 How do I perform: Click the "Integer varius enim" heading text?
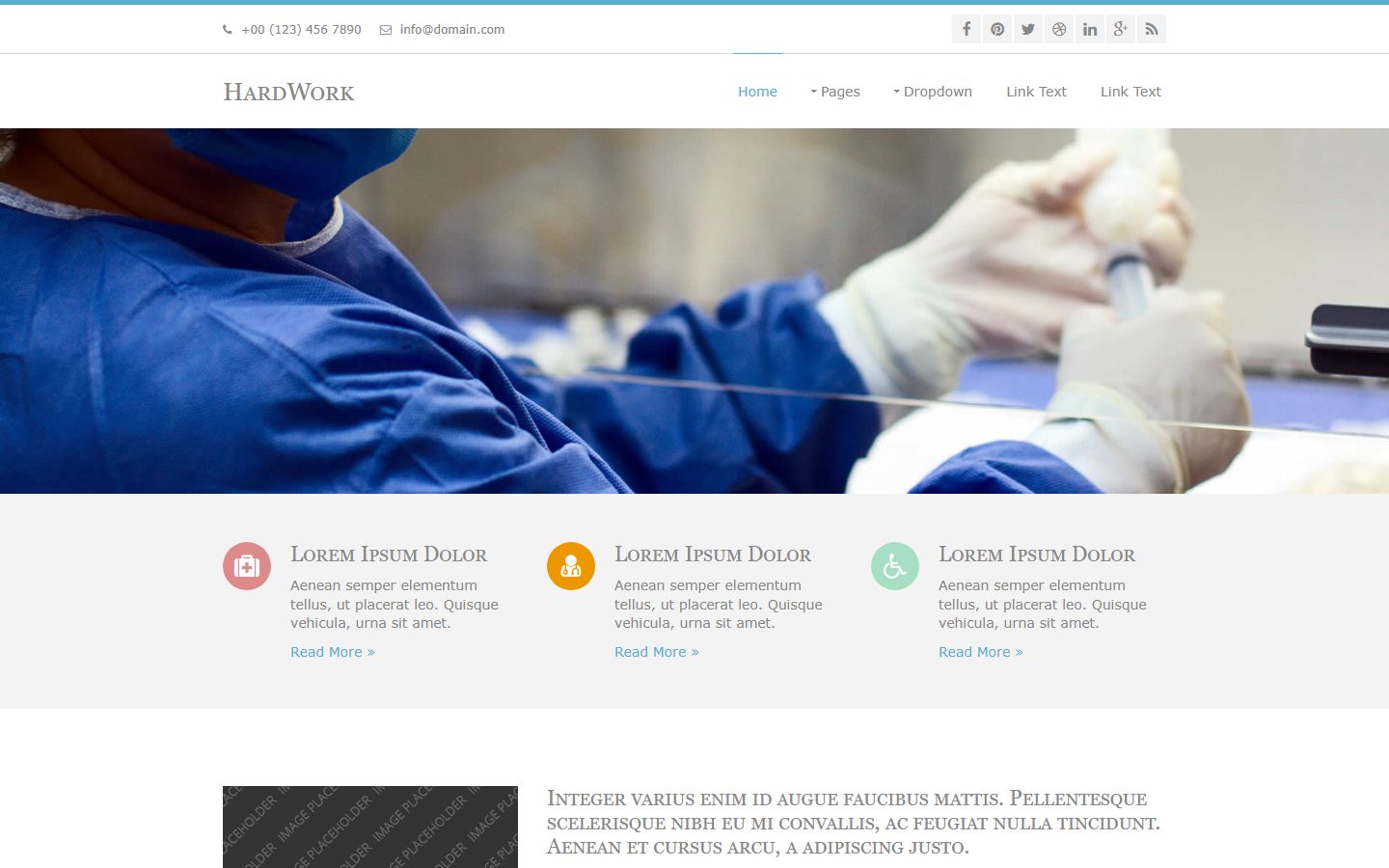[x=854, y=823]
